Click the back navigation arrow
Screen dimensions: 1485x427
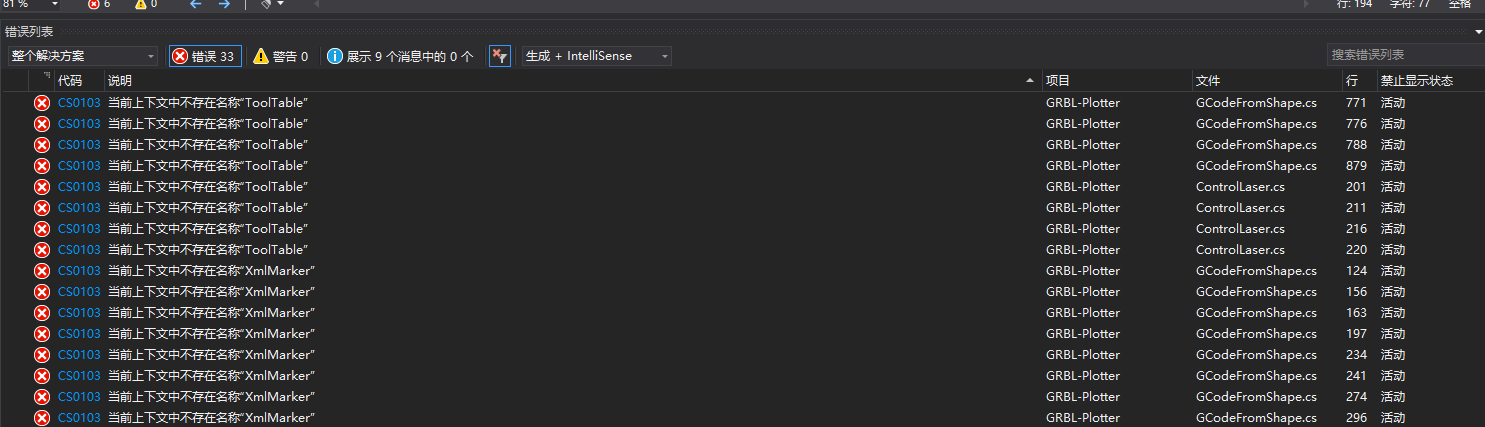point(196,4)
